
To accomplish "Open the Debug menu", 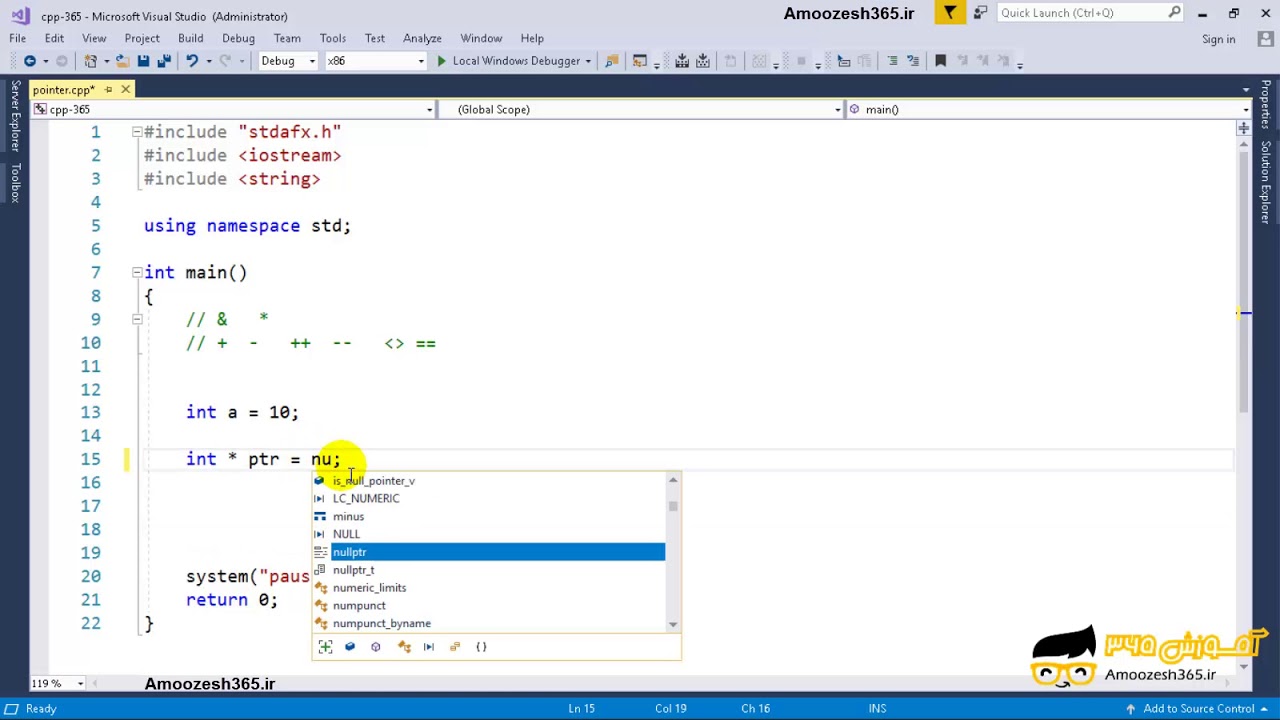I will (x=238, y=38).
